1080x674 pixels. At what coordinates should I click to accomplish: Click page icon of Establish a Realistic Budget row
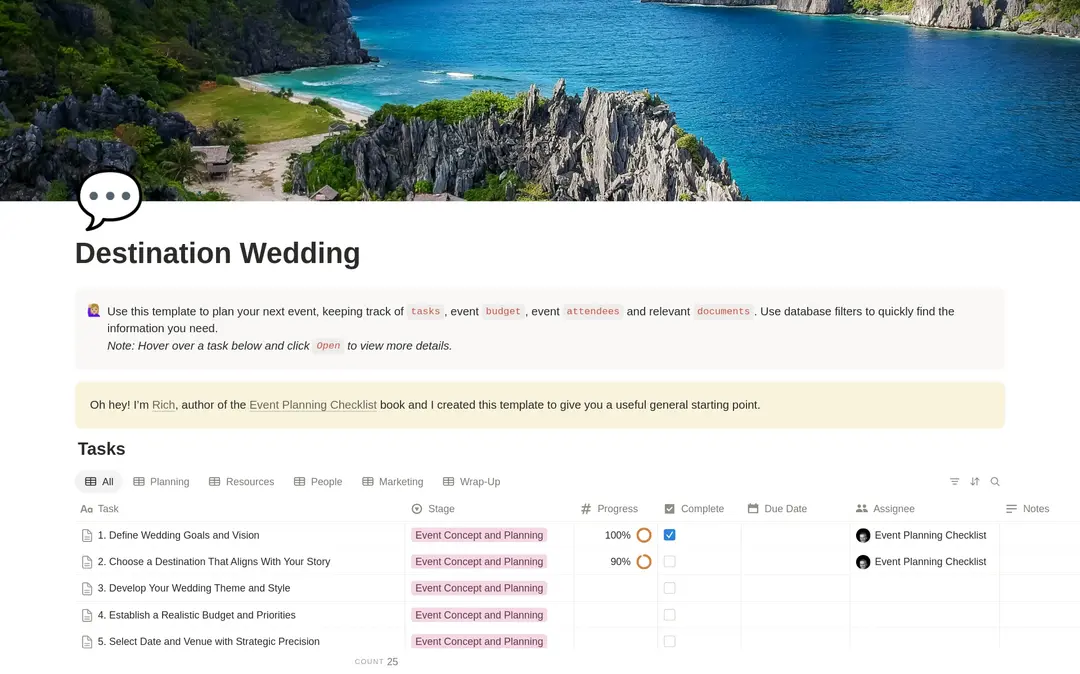[87, 615]
